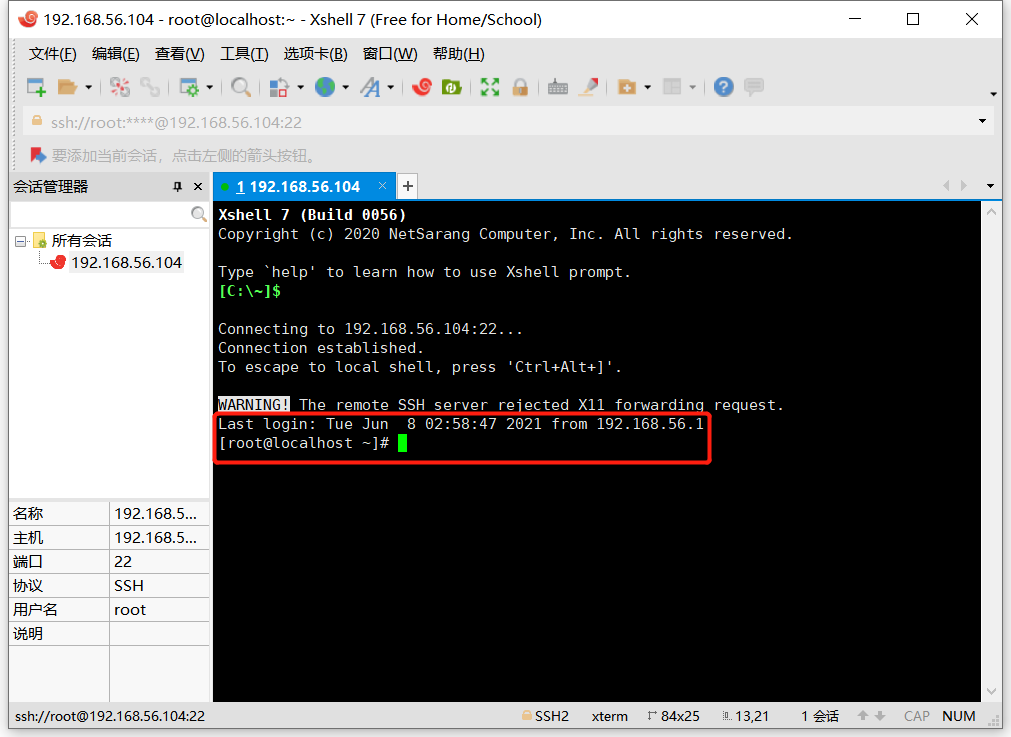This screenshot has height=737, width=1011.
Task: Click the tab layout arrangement icon
Action: pos(672,87)
